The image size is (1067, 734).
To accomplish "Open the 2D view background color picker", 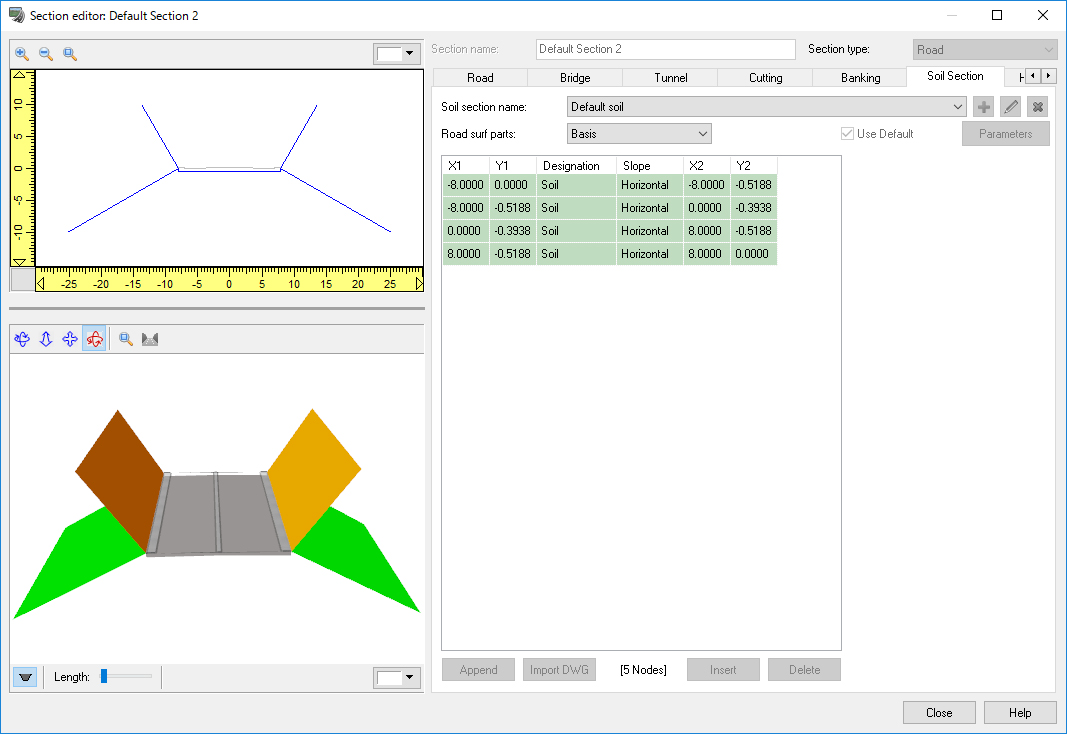I will click(x=397, y=54).
